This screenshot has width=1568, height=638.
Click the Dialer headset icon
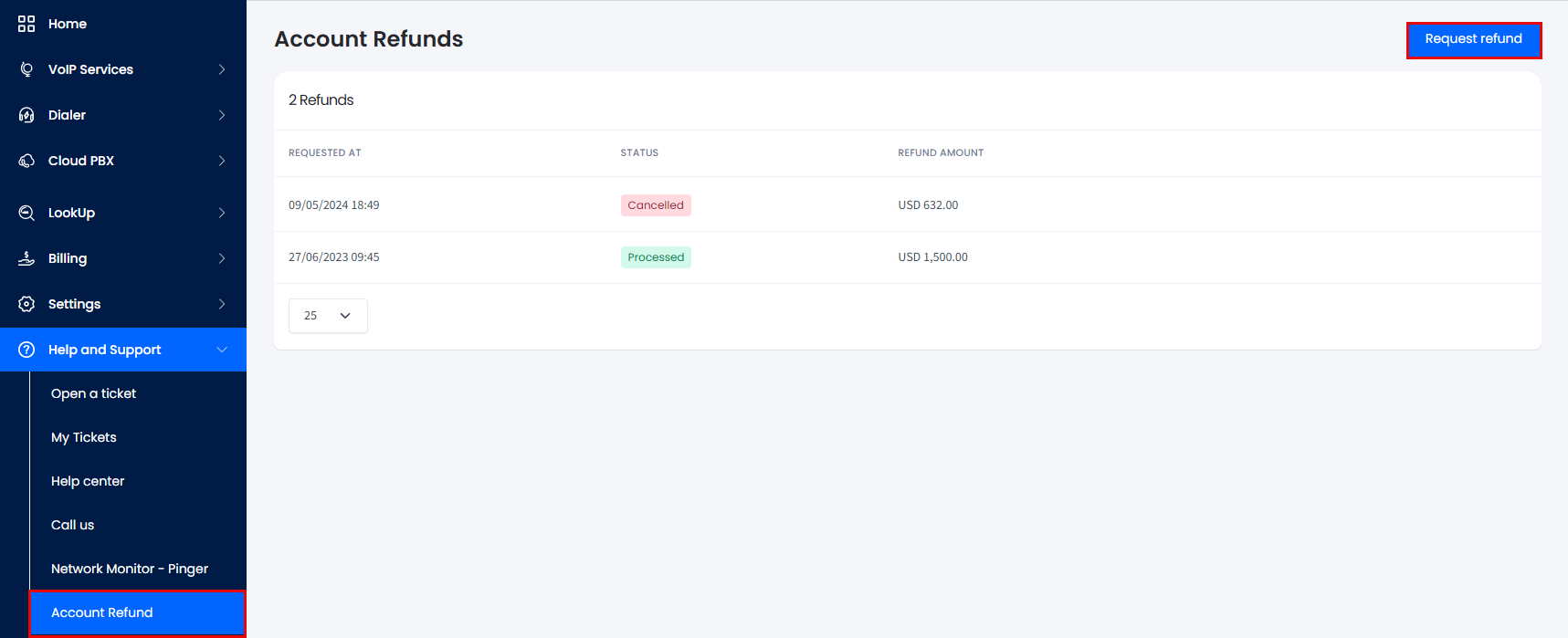[26, 115]
